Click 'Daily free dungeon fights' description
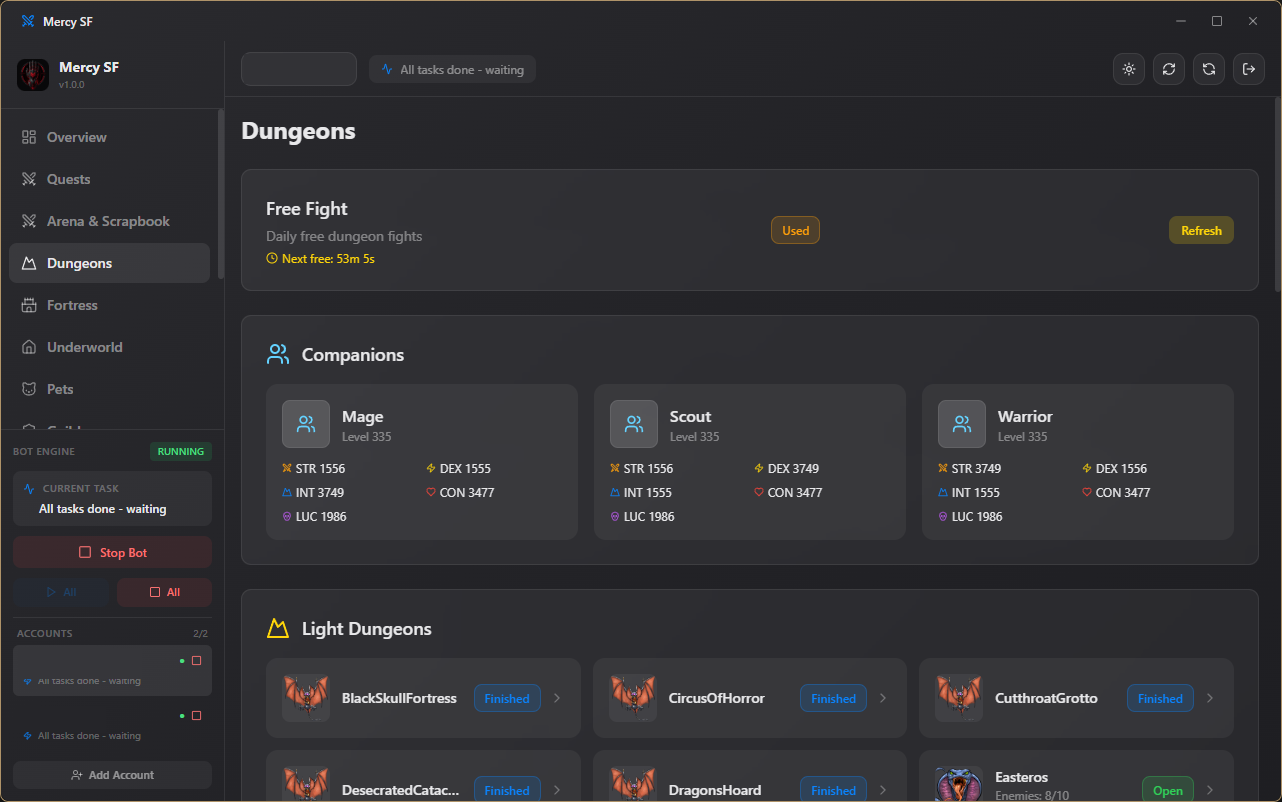 344,236
